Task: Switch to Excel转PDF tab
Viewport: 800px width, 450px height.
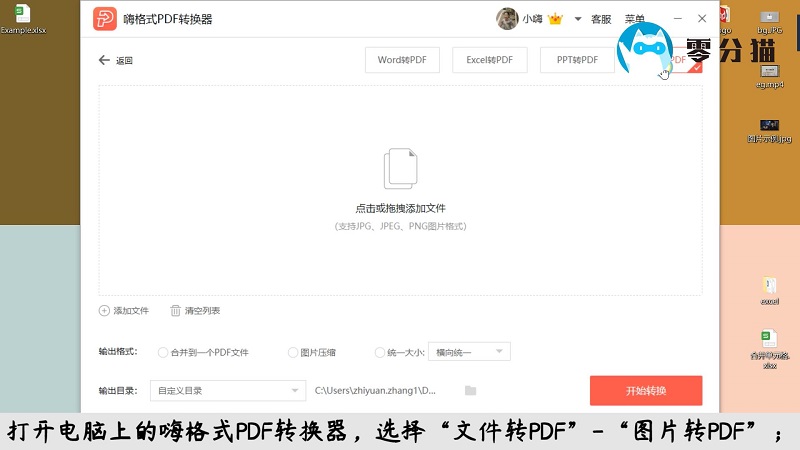Action: click(x=489, y=60)
